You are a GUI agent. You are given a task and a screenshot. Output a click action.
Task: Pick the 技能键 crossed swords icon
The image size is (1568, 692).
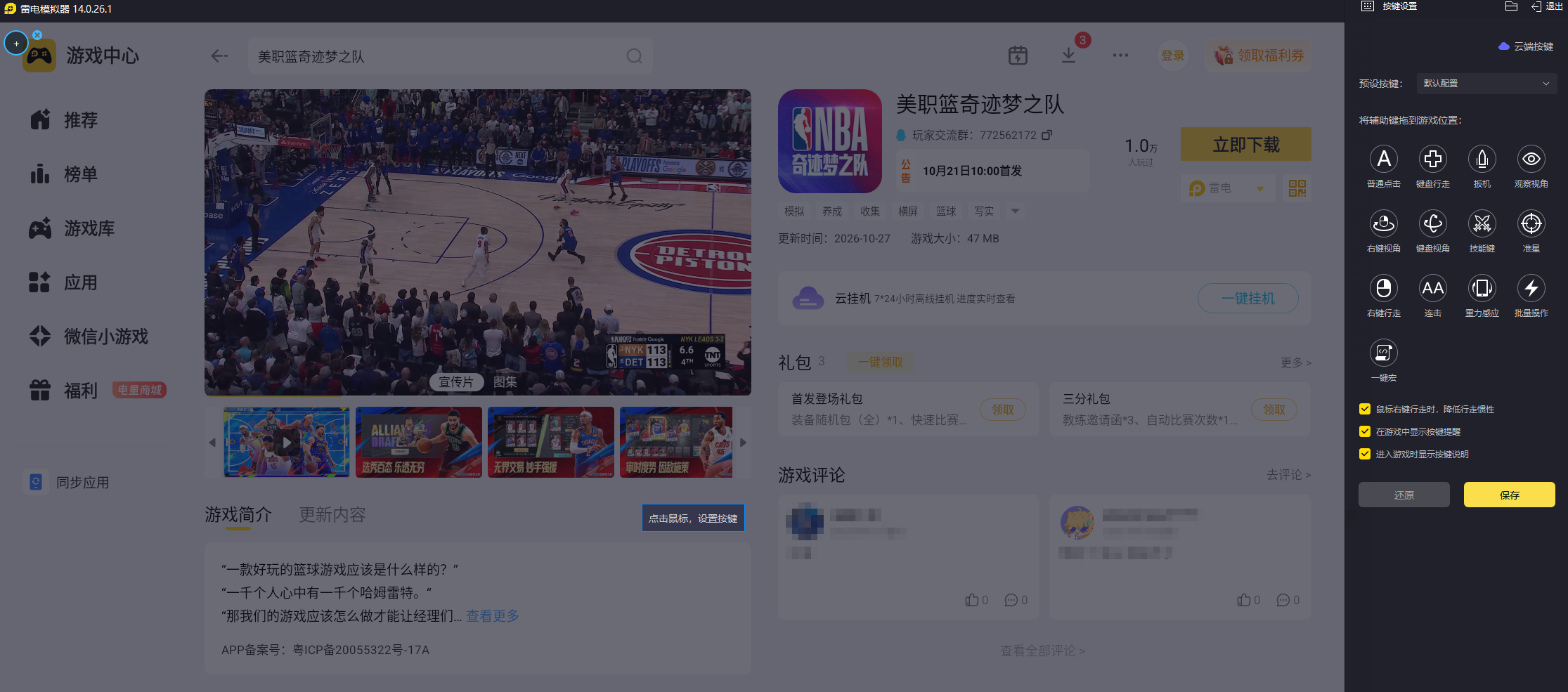[x=1482, y=224]
